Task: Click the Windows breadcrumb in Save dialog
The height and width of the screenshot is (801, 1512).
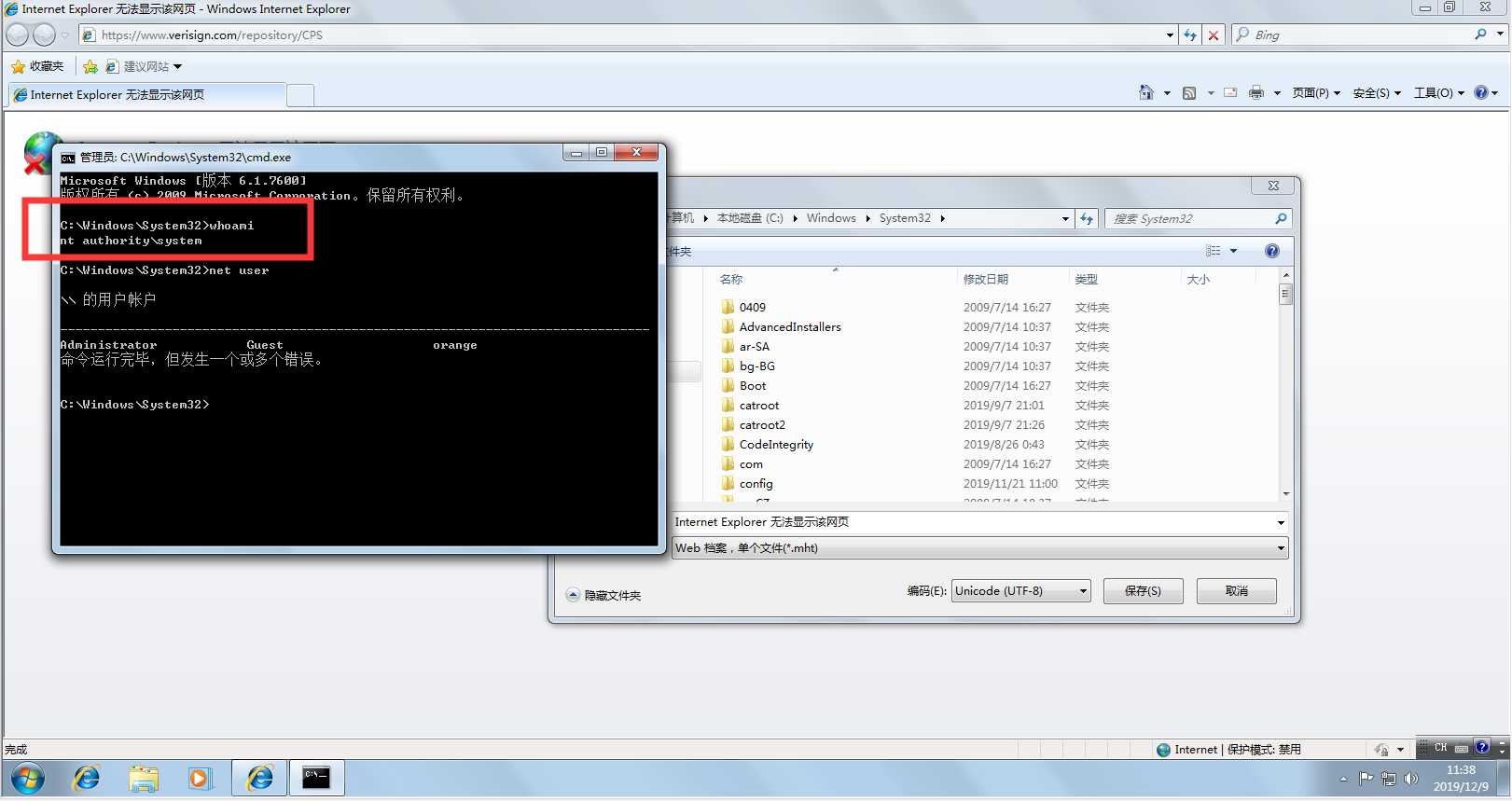Action: coord(831,218)
